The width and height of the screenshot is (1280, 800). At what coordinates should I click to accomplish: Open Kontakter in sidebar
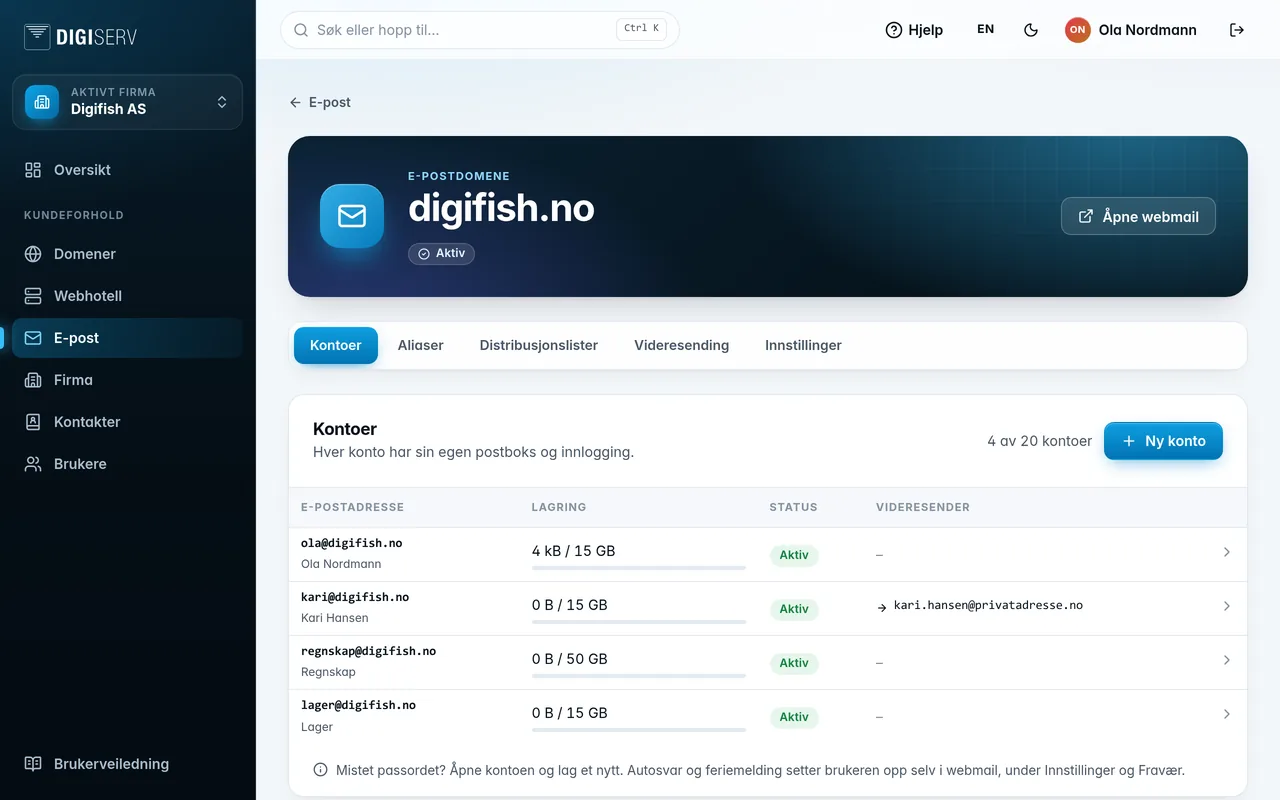point(127,422)
